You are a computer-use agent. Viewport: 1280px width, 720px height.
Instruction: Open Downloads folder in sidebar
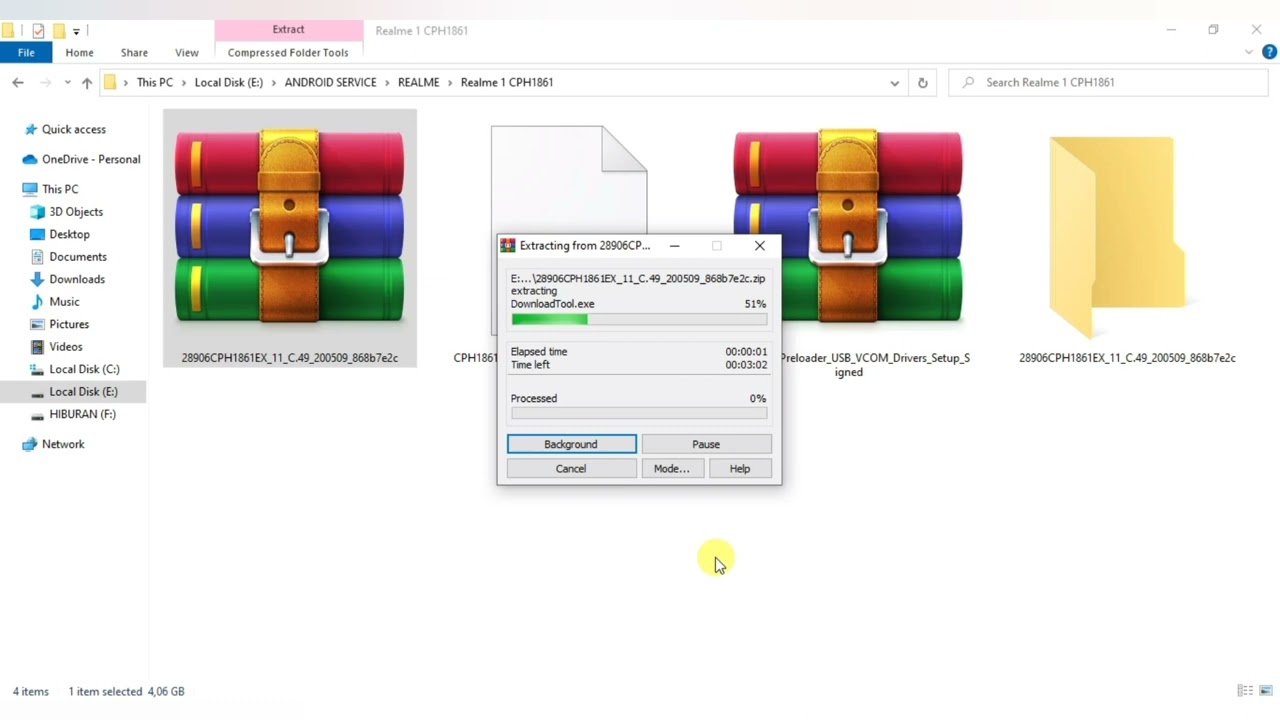[x=77, y=279]
